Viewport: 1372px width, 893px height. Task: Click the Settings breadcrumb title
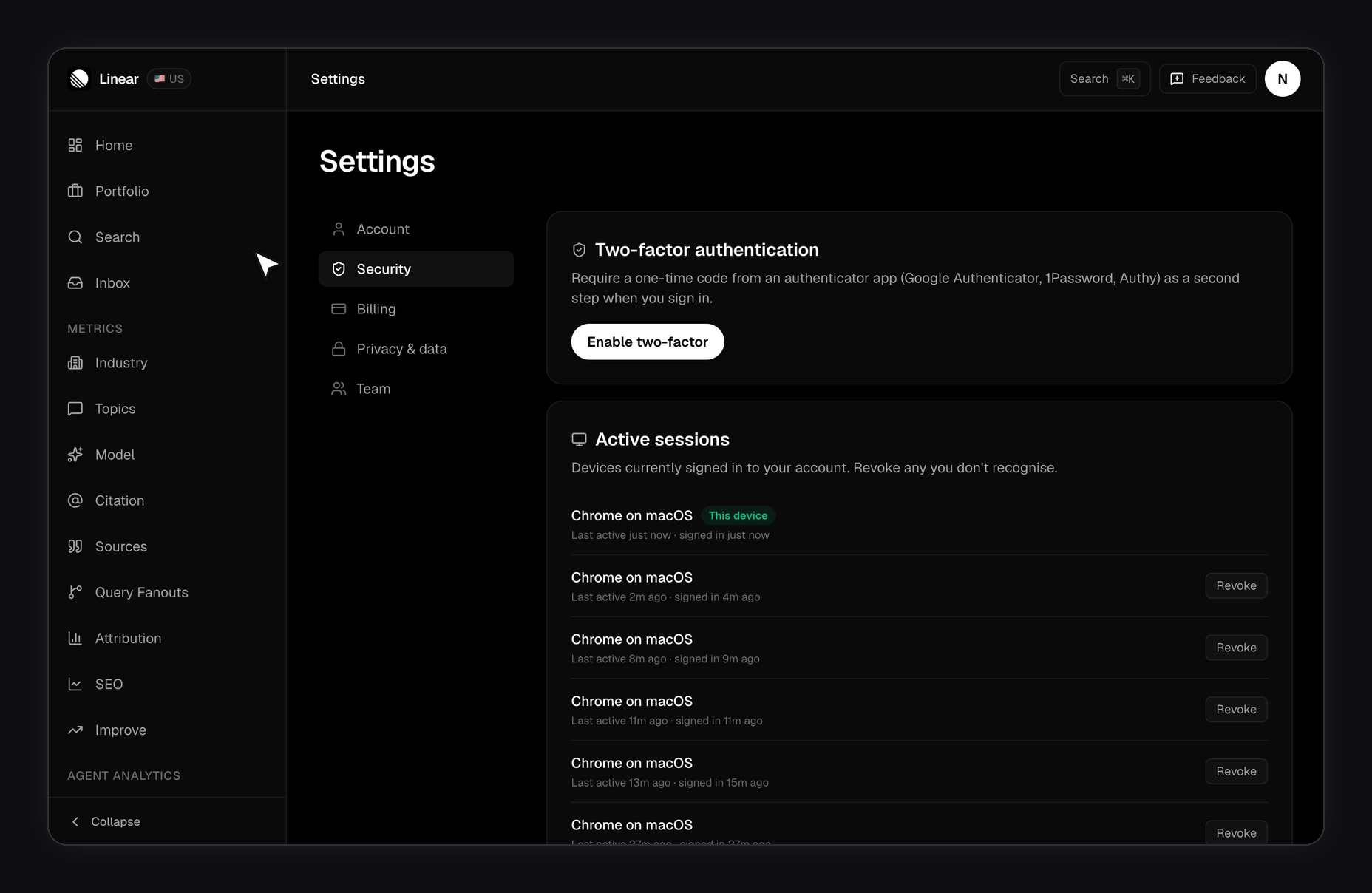(x=338, y=79)
